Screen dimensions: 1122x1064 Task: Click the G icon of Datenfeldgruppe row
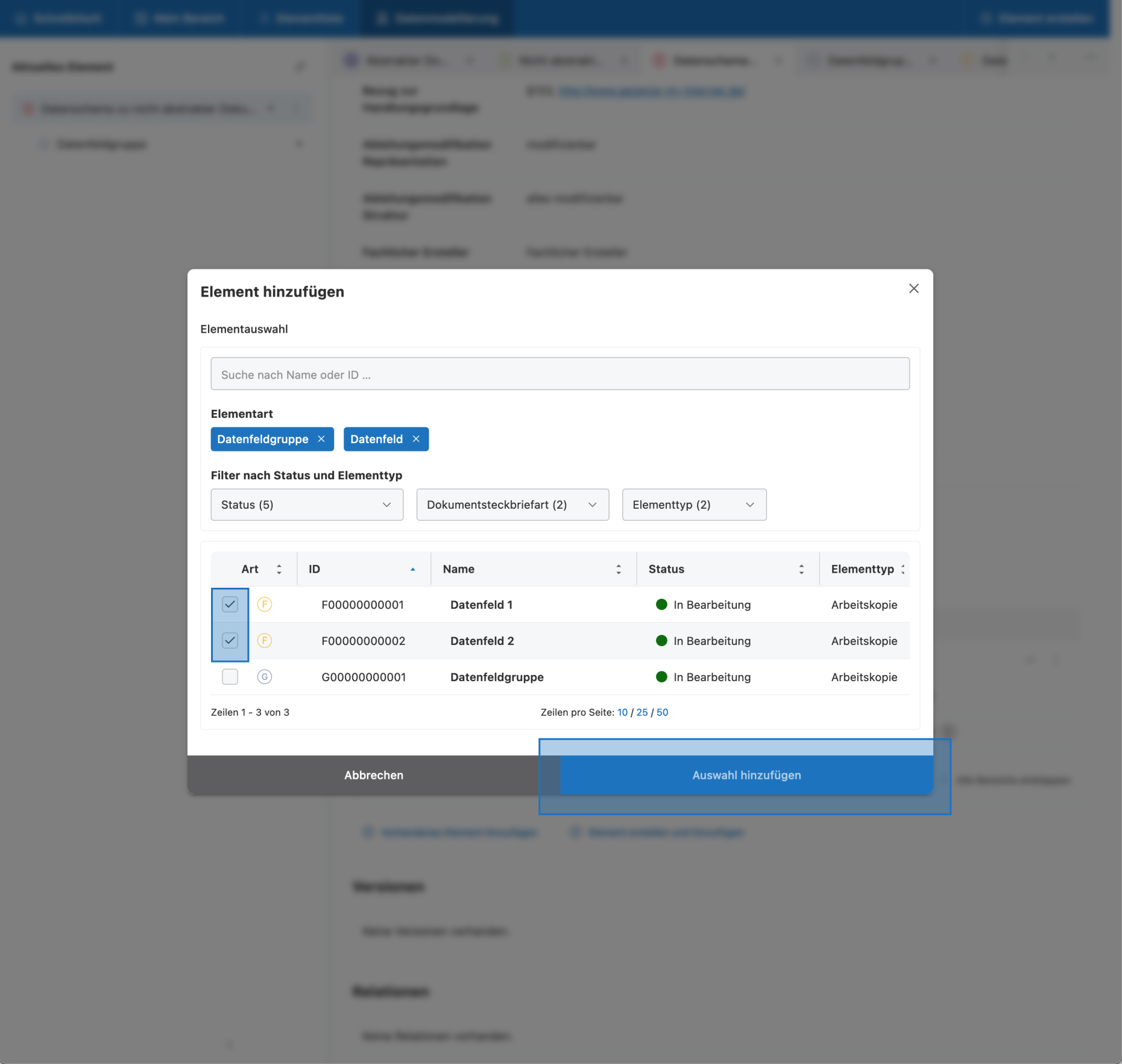pos(264,676)
